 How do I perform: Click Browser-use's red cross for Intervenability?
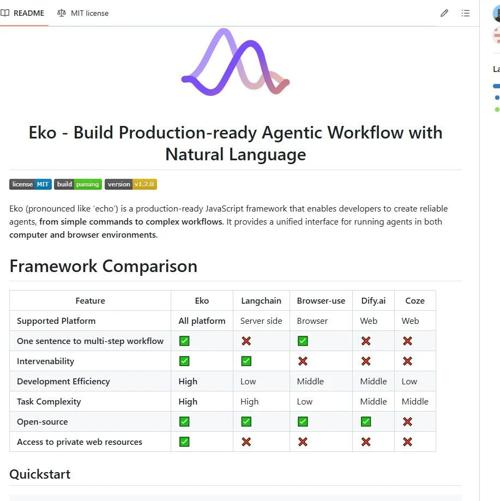tap(303, 361)
